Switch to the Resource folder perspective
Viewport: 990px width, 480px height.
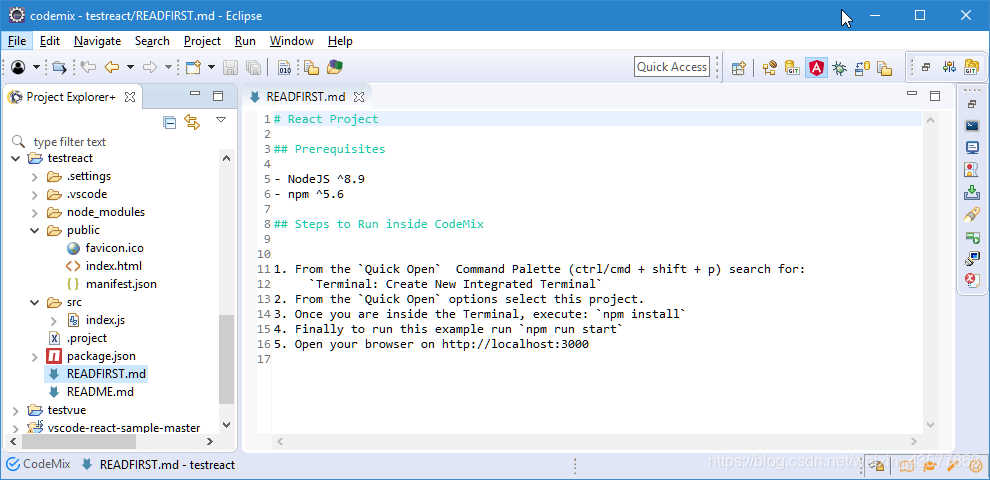click(x=885, y=68)
